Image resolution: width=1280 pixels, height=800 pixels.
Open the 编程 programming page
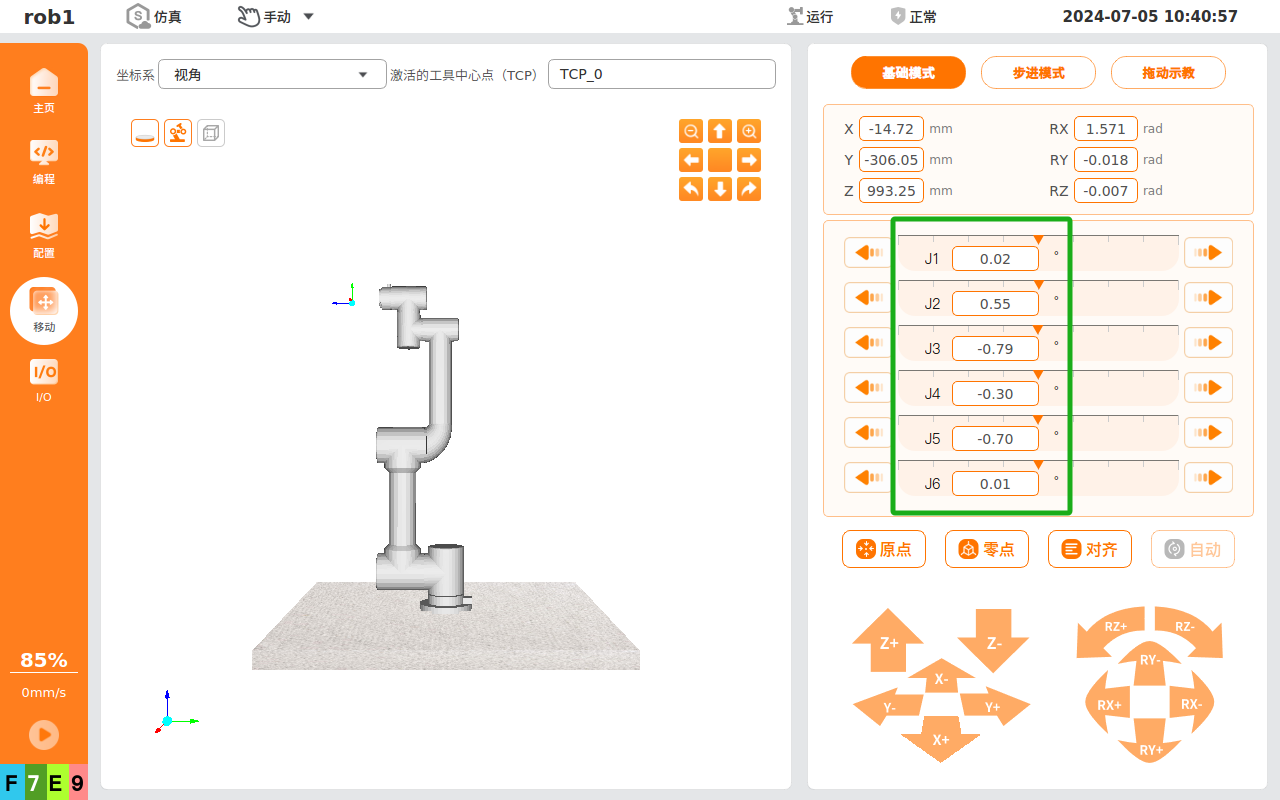pos(44,162)
